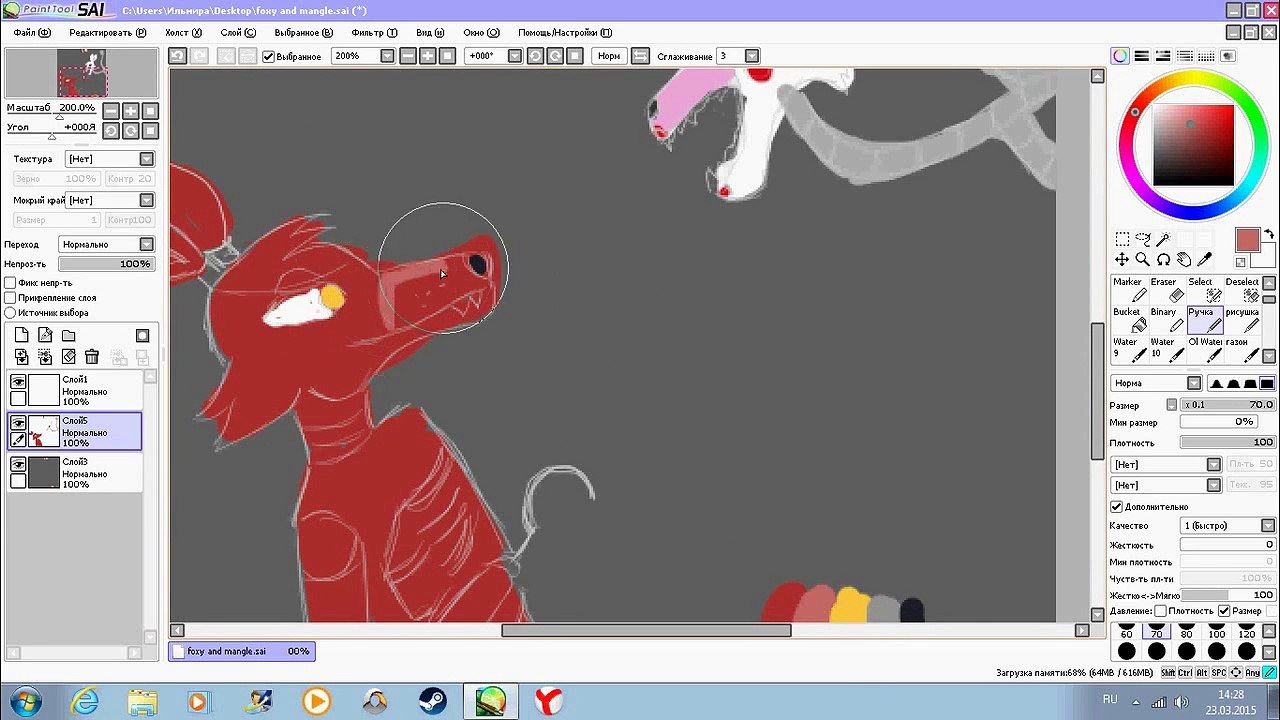Enable Фикс непр-ть checkbox

11,283
